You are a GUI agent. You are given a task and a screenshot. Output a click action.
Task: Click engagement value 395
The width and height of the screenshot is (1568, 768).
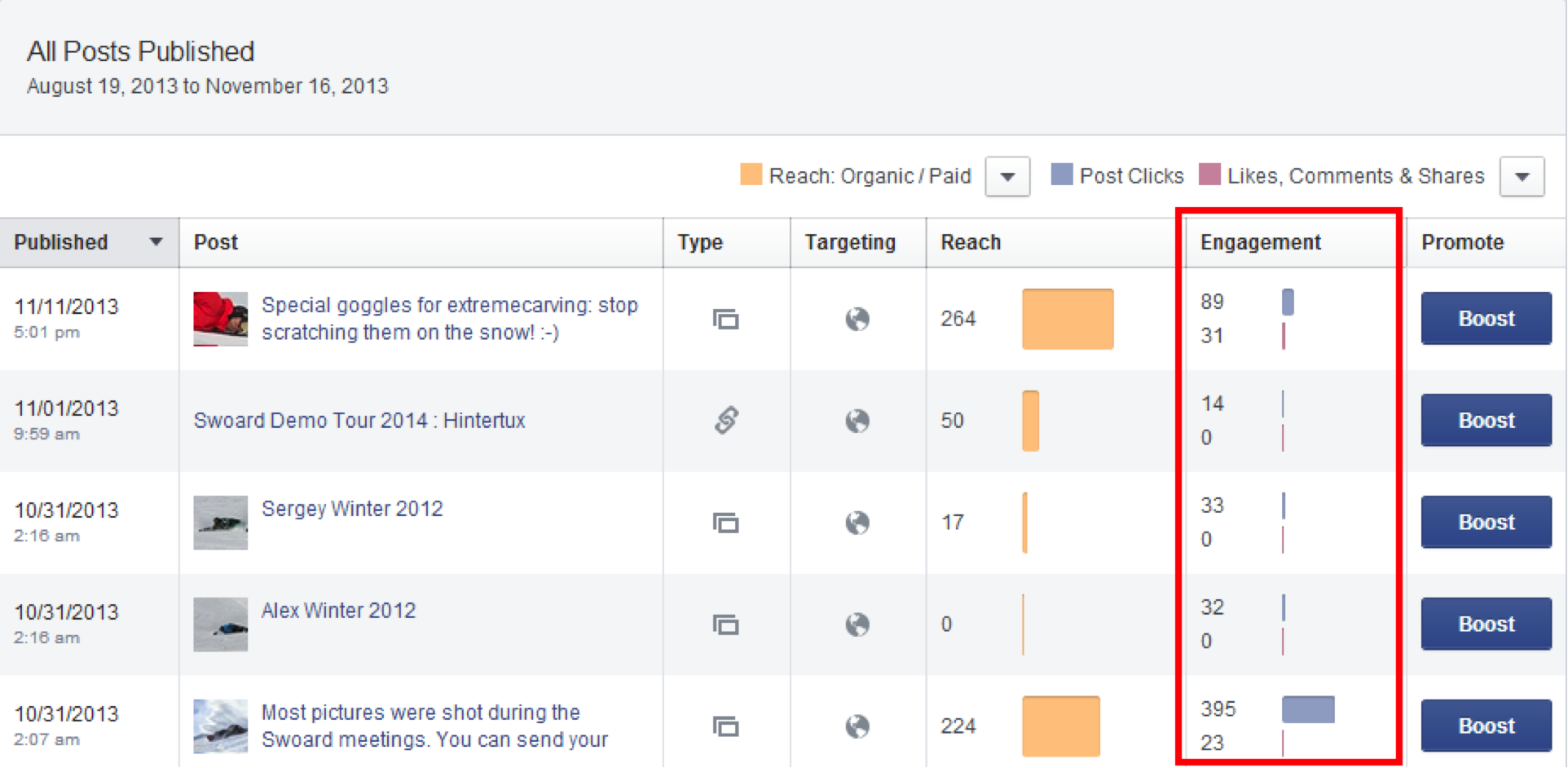coord(1218,709)
